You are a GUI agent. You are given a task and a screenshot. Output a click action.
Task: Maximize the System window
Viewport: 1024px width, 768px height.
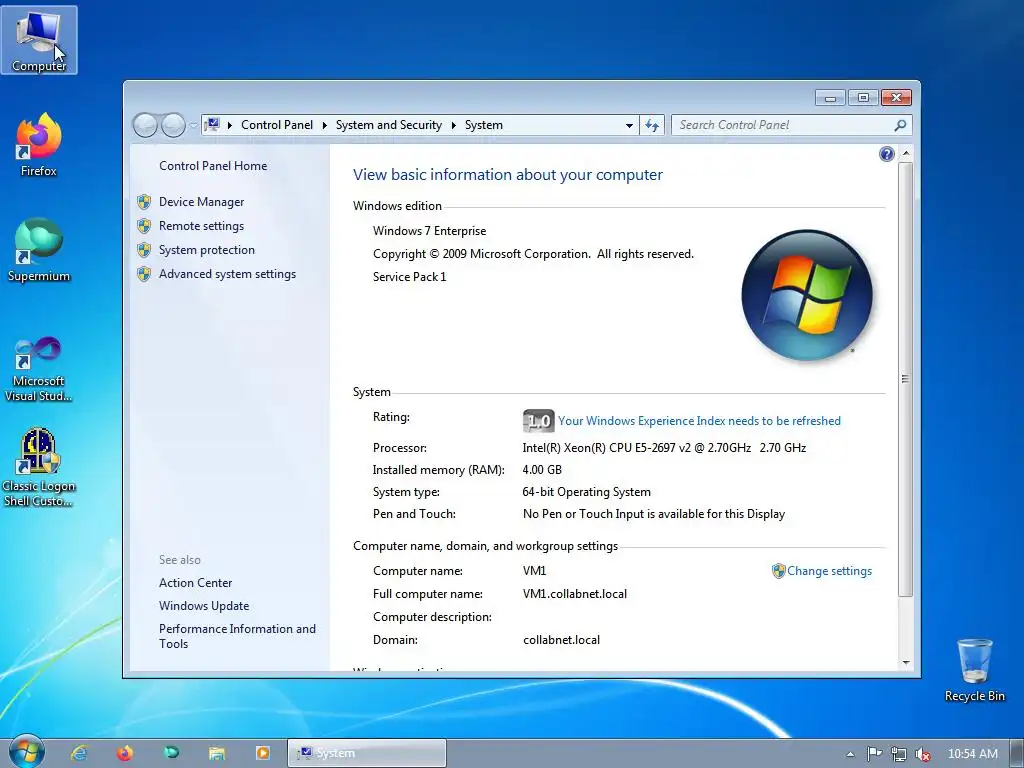[x=863, y=98]
